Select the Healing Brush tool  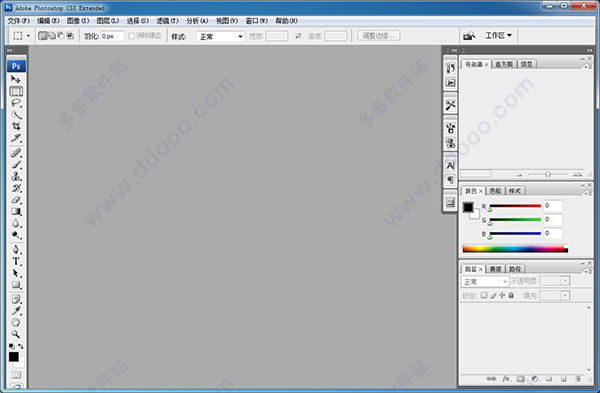(16, 153)
